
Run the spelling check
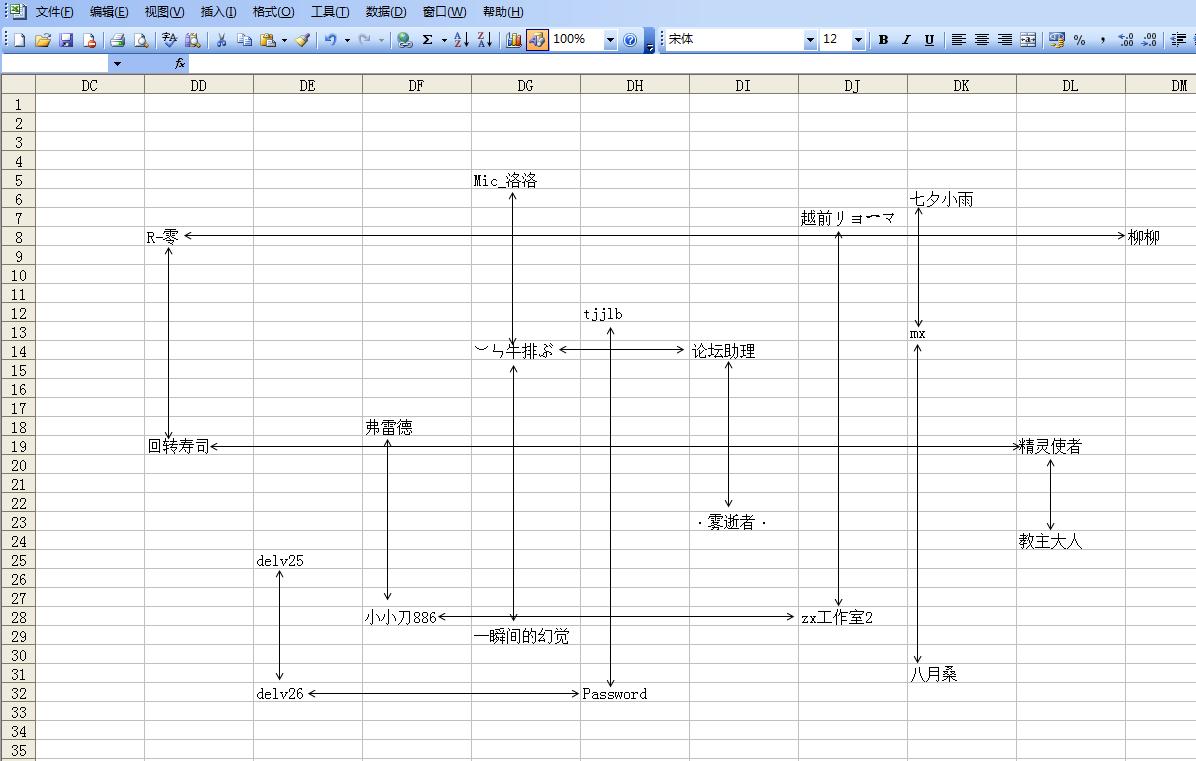169,40
